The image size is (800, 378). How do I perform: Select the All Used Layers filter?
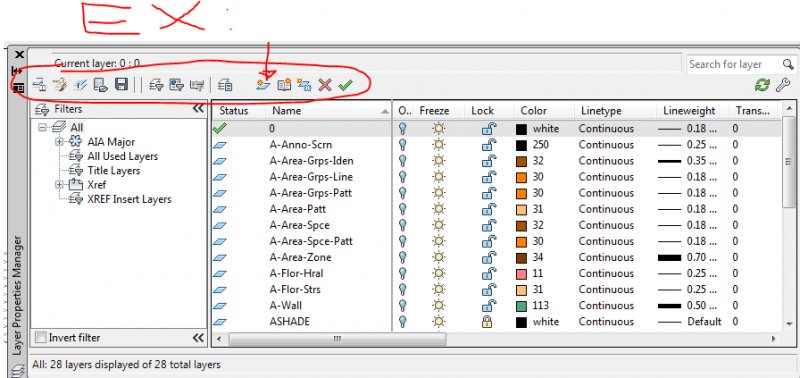(x=122, y=157)
